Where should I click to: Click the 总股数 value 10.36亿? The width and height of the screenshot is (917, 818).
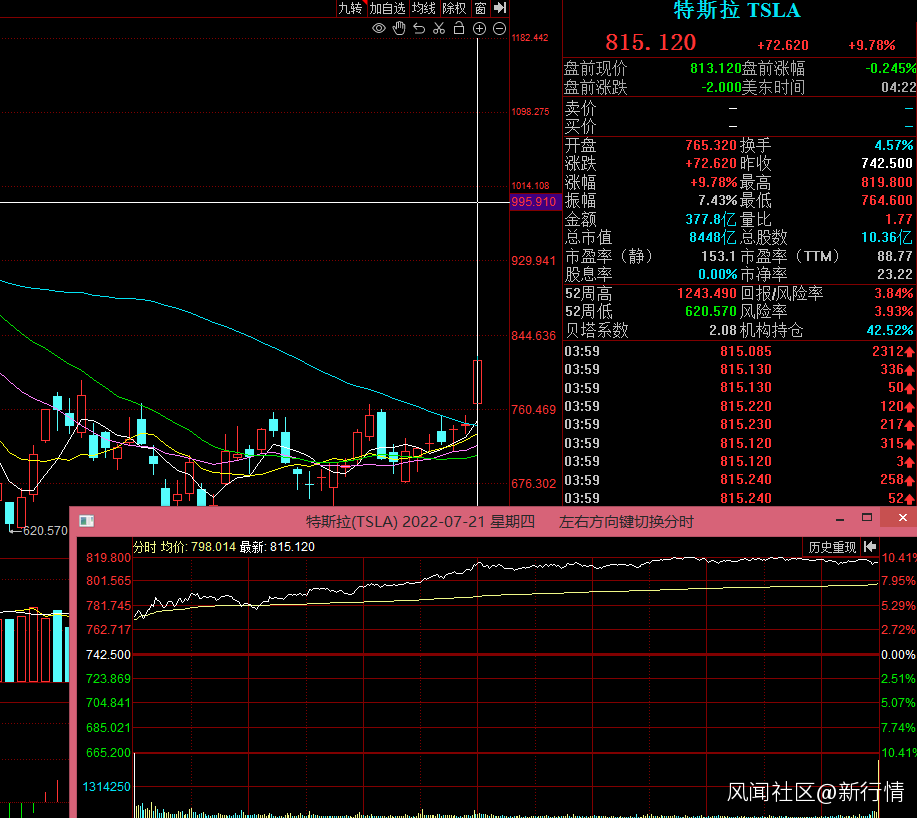click(x=887, y=237)
